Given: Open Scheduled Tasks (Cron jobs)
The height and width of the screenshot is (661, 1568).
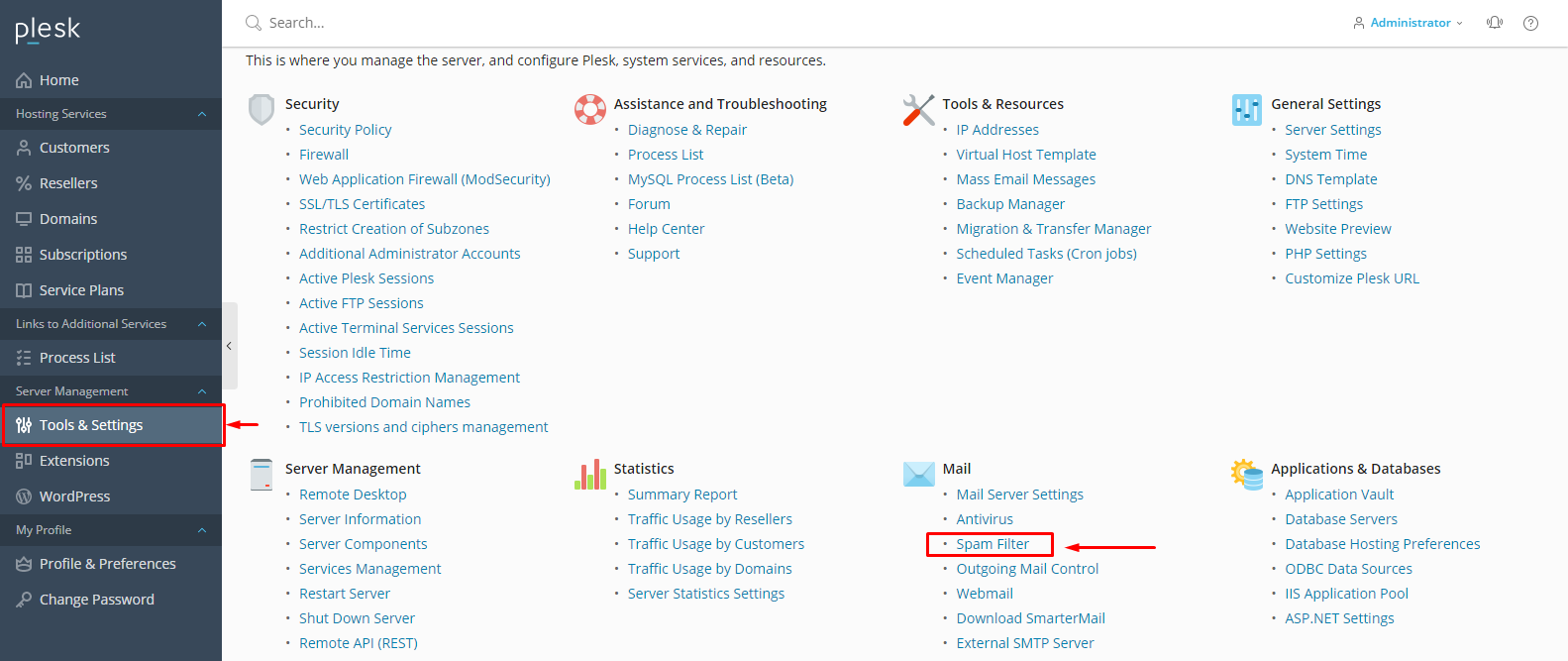Looking at the screenshot, I should click(1046, 254).
